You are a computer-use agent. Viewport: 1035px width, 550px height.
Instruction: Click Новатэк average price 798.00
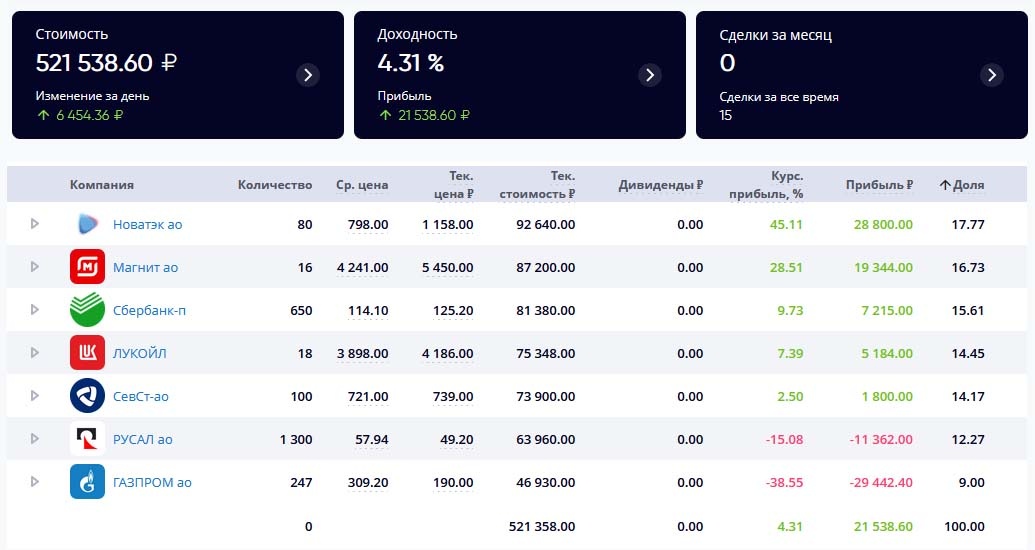click(x=368, y=224)
